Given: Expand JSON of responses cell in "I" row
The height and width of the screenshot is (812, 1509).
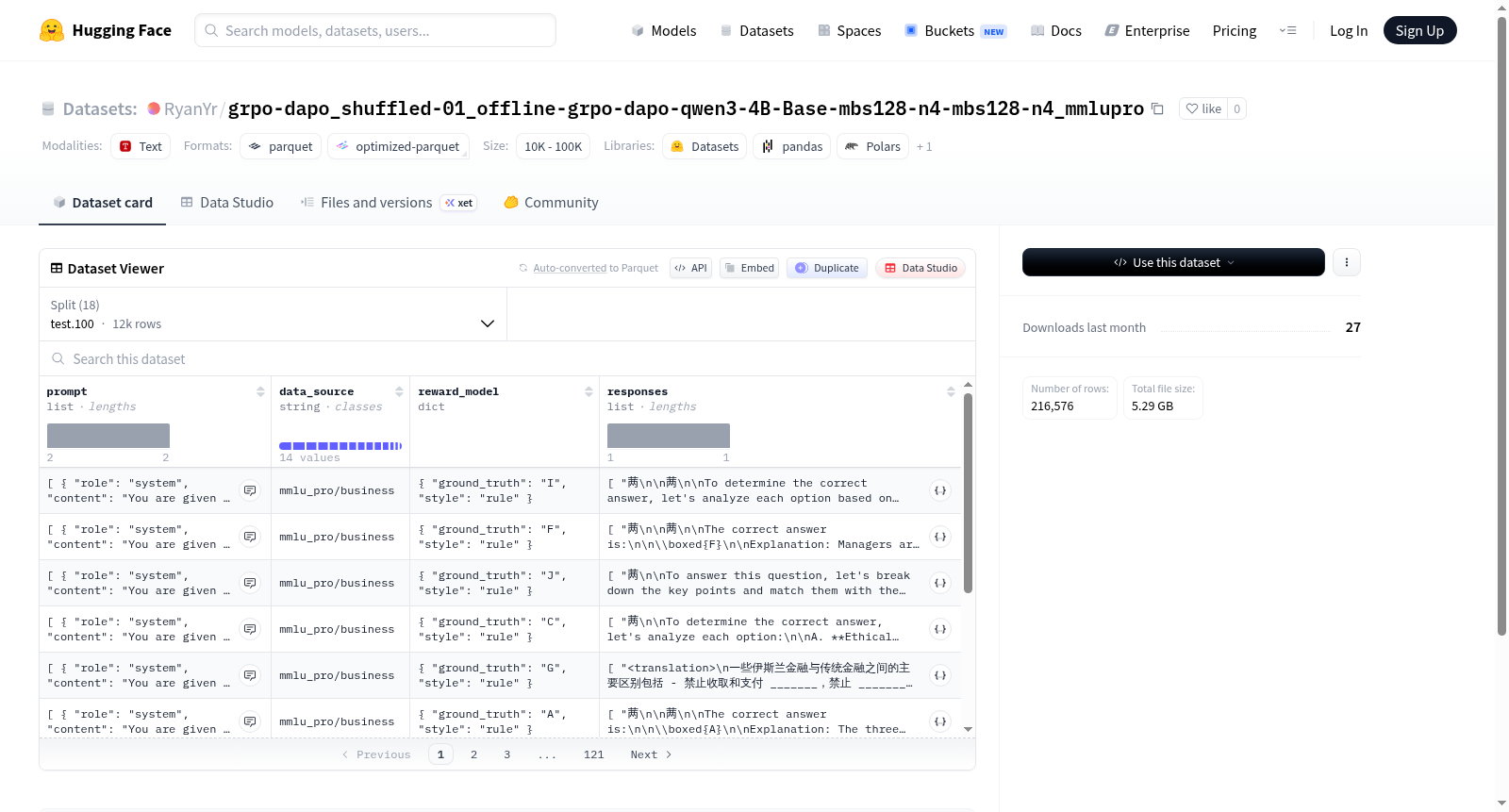Looking at the screenshot, I should pos(940,490).
